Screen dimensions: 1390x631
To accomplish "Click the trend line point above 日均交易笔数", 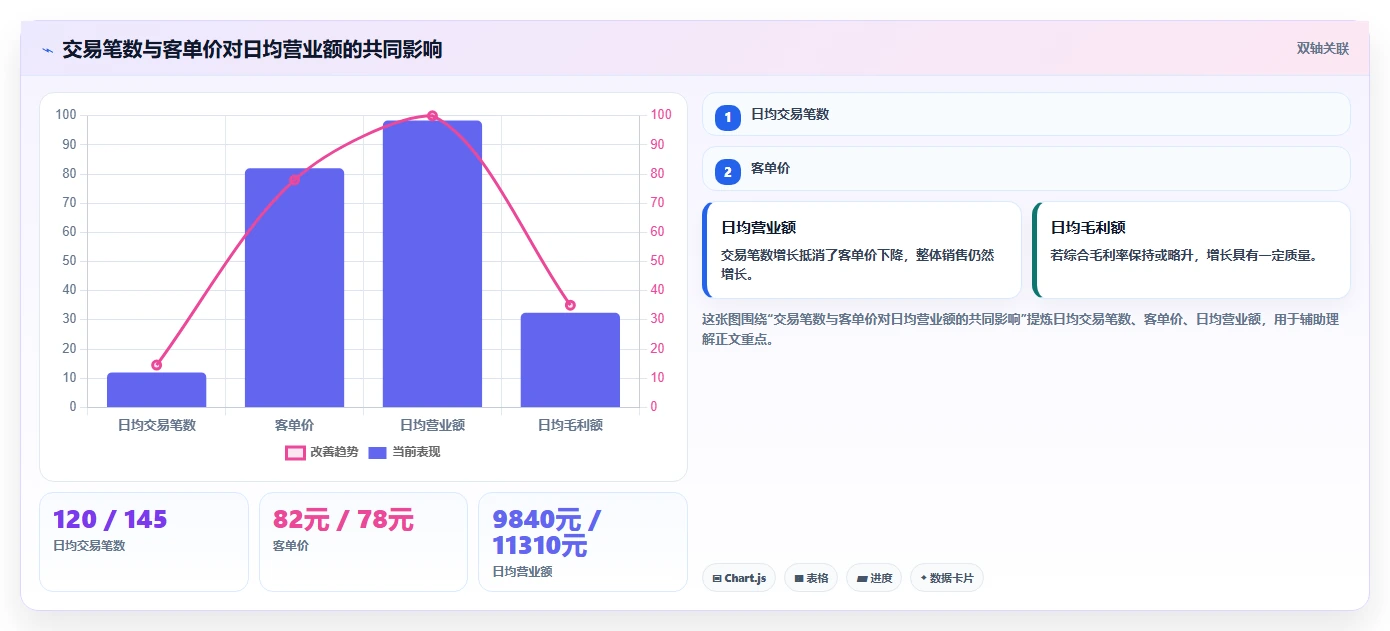I will [x=157, y=365].
